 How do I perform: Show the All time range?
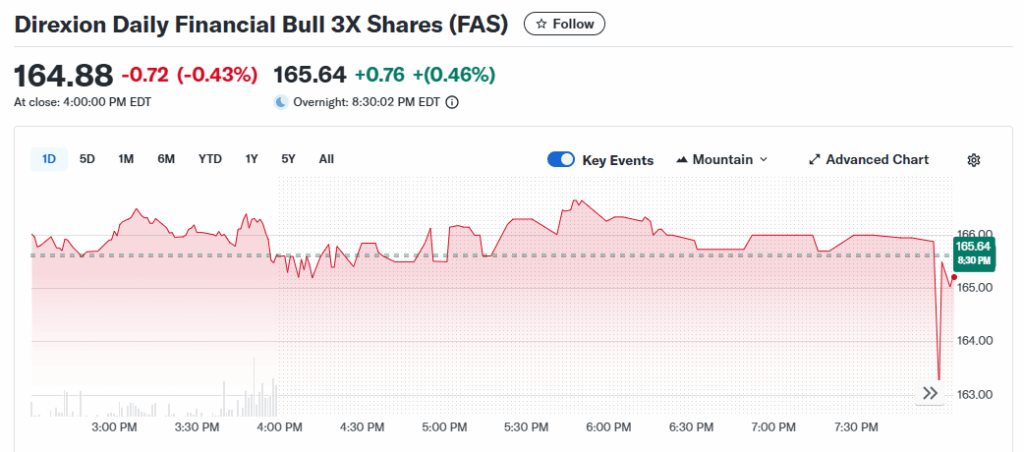(x=326, y=159)
